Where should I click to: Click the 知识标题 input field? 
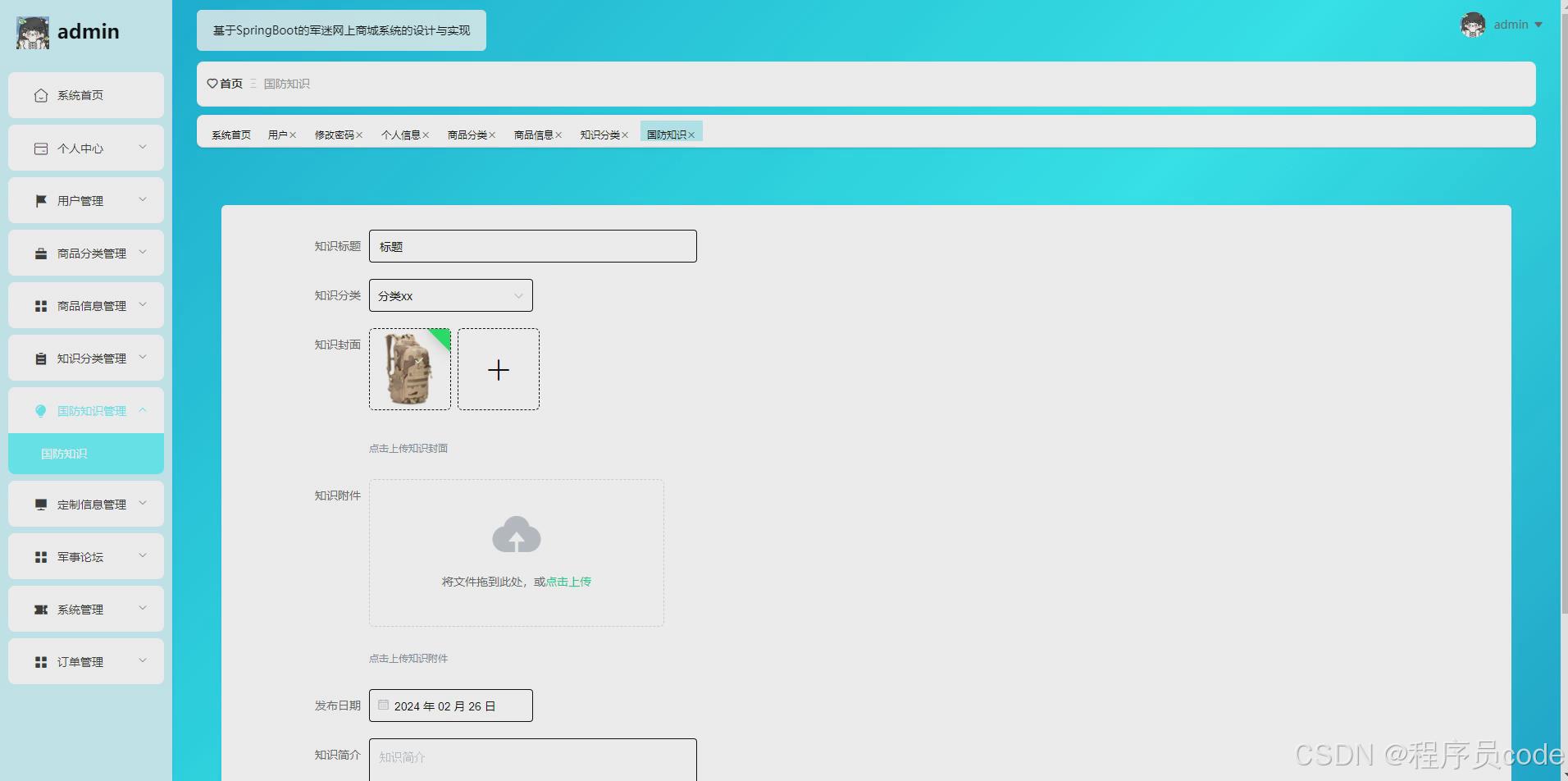click(x=533, y=246)
